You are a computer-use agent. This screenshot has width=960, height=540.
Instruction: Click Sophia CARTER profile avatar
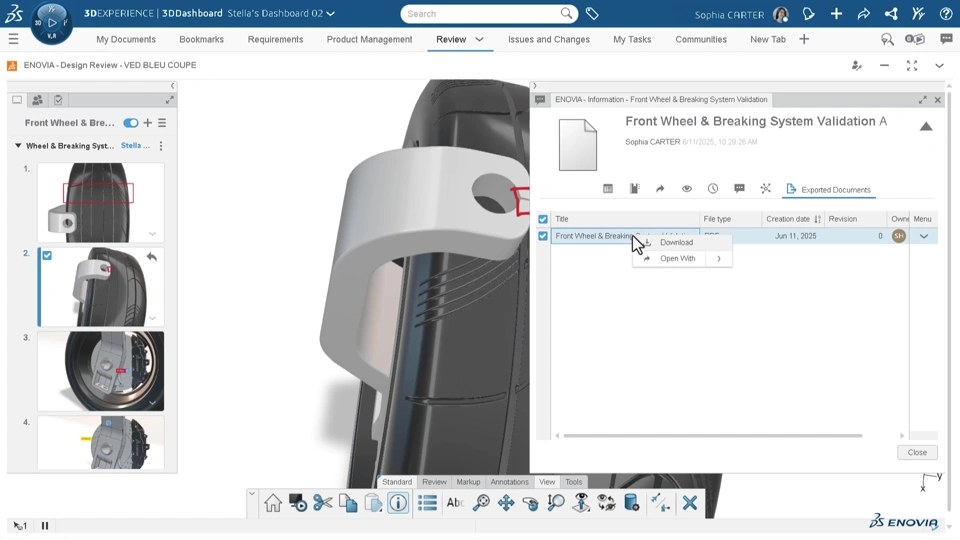[781, 14]
